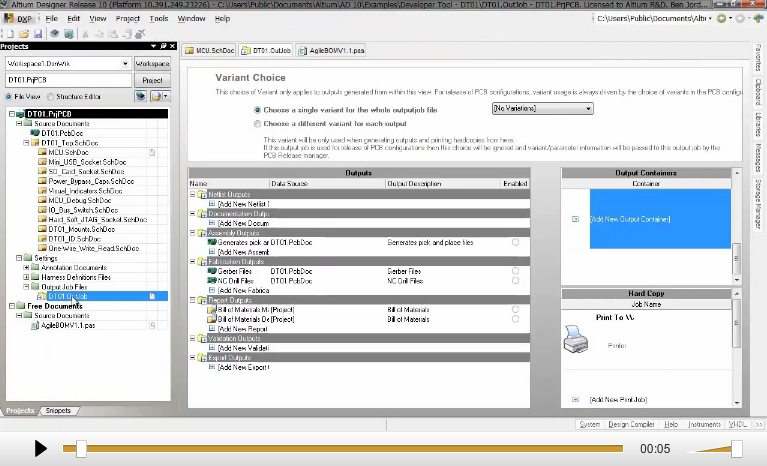
Task: Select Mini_USB_Socket.SchDoc in the tree
Action: [x=87, y=162]
